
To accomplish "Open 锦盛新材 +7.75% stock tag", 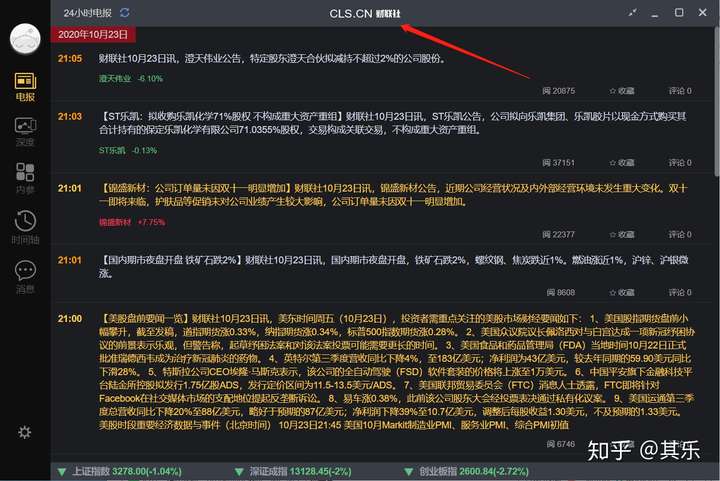I will (x=132, y=222).
